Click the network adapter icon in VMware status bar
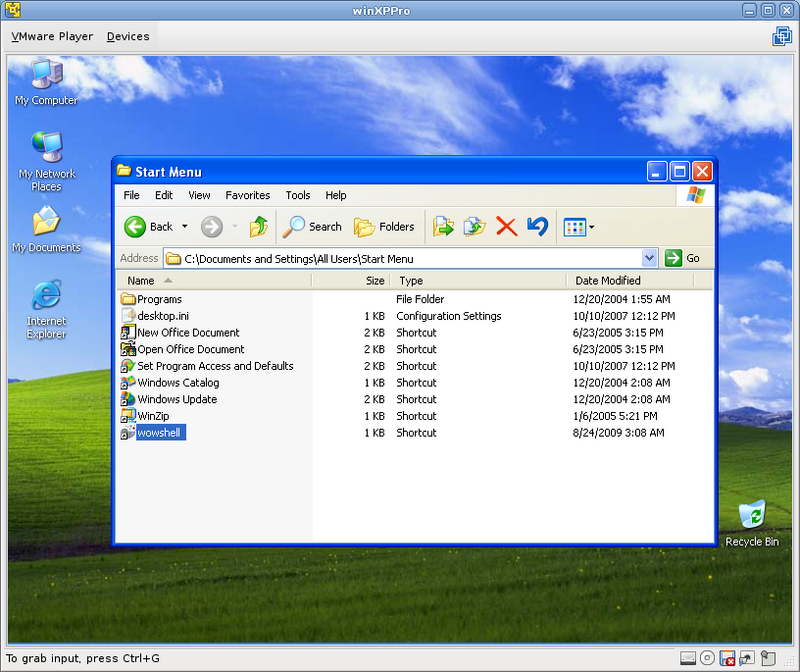 [747, 658]
